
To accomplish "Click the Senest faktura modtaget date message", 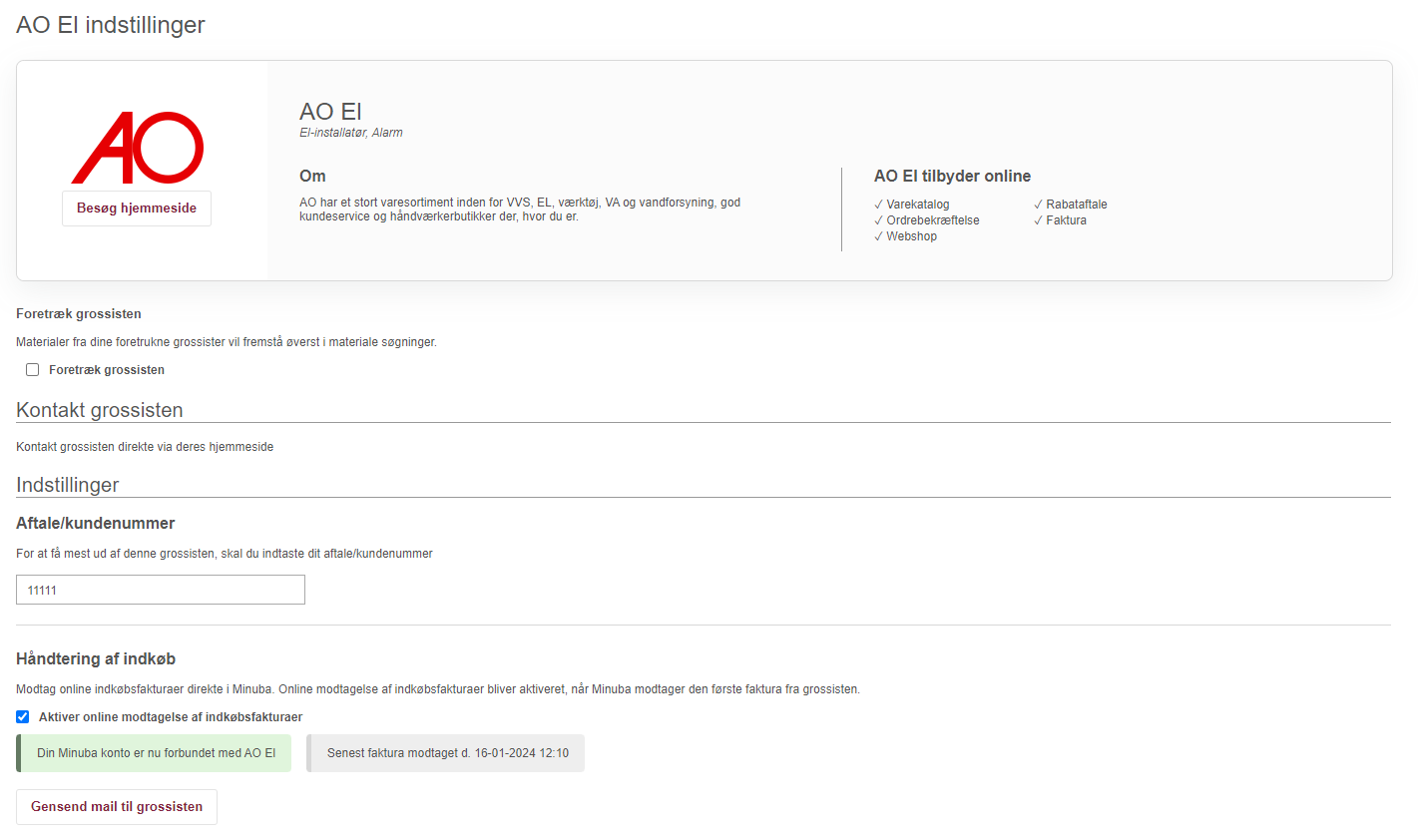I will pyautogui.click(x=445, y=753).
